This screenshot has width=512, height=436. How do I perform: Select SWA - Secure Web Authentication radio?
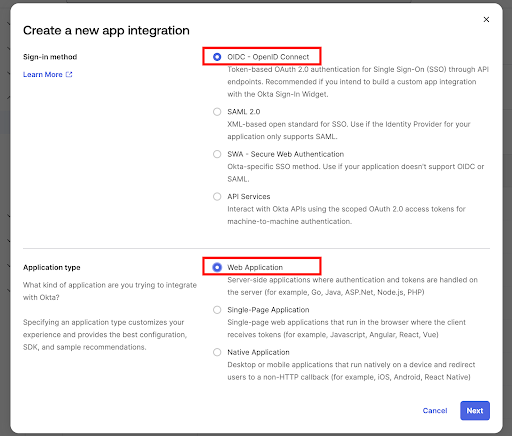[x=217, y=154]
